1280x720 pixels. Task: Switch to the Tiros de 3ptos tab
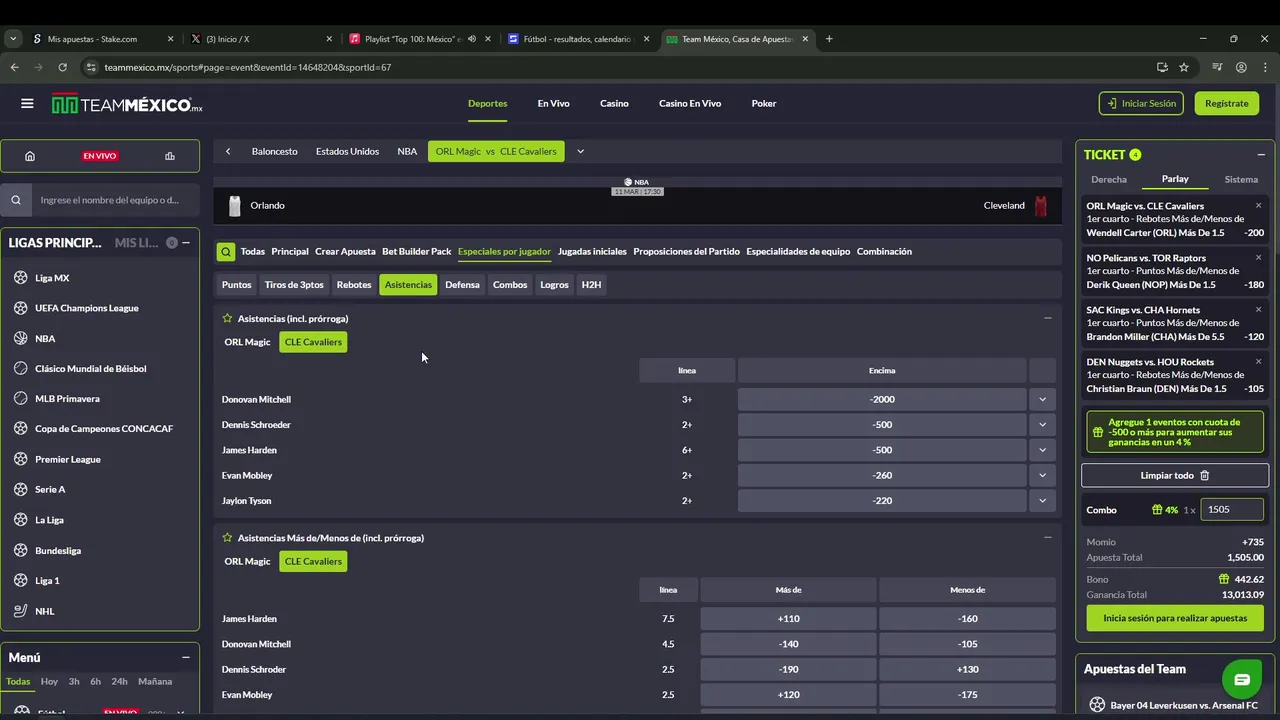click(294, 285)
